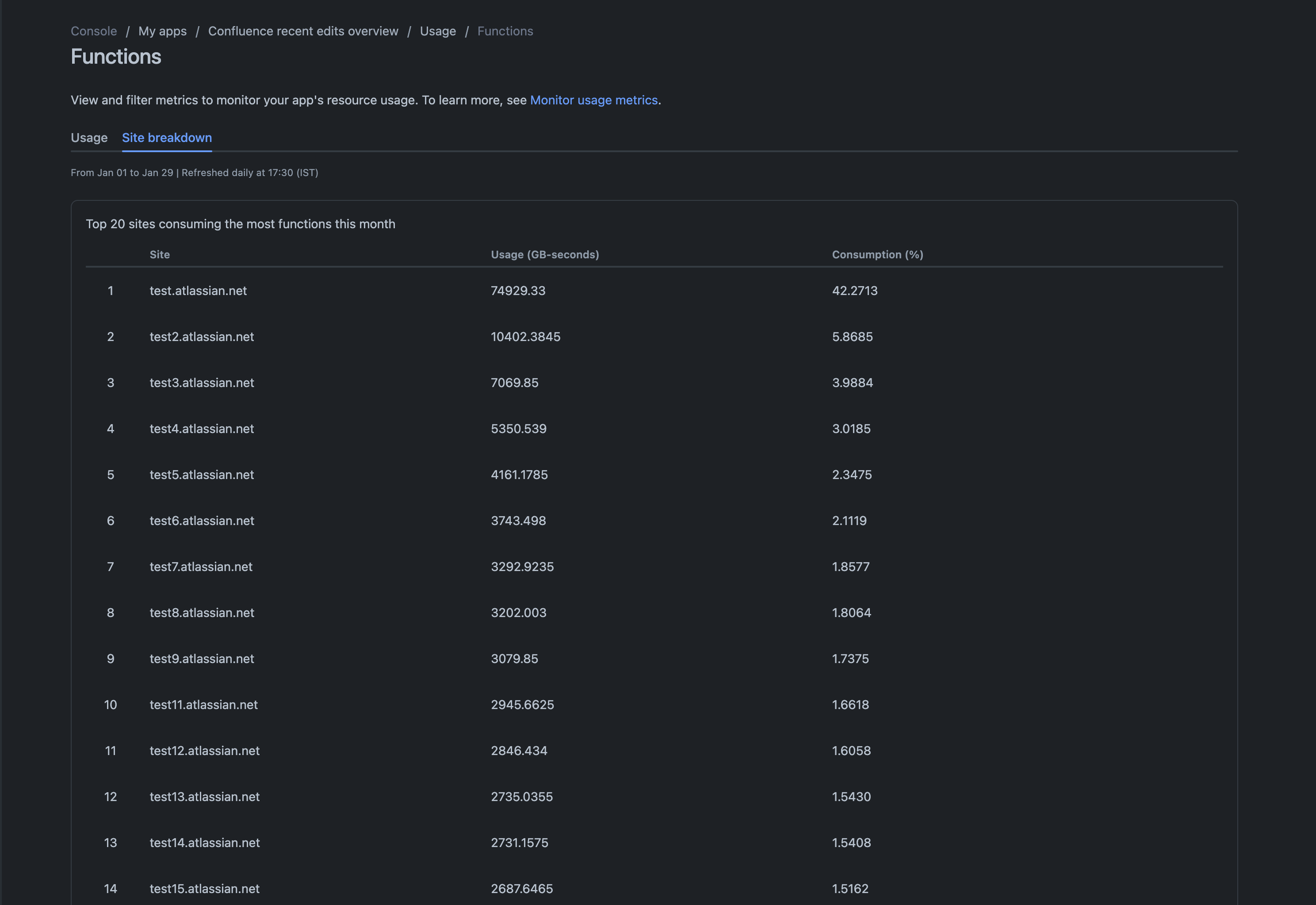Select test9.atlassian.net site name
The image size is (1316, 905).
[x=202, y=658]
